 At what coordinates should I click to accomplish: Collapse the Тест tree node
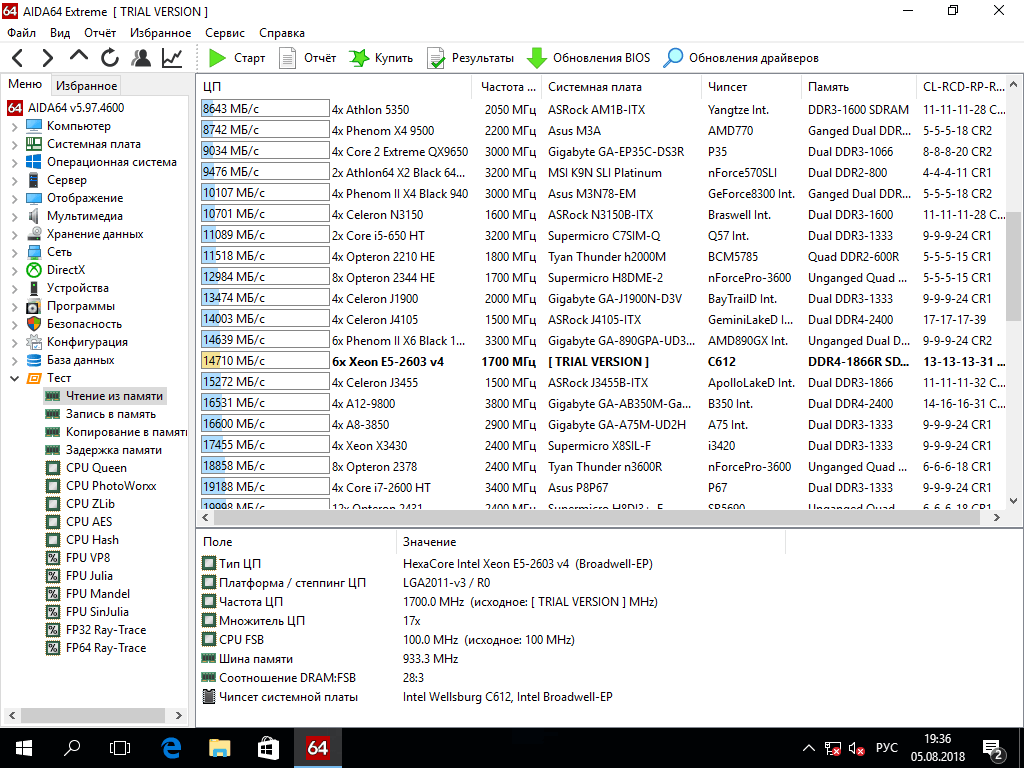point(14,378)
